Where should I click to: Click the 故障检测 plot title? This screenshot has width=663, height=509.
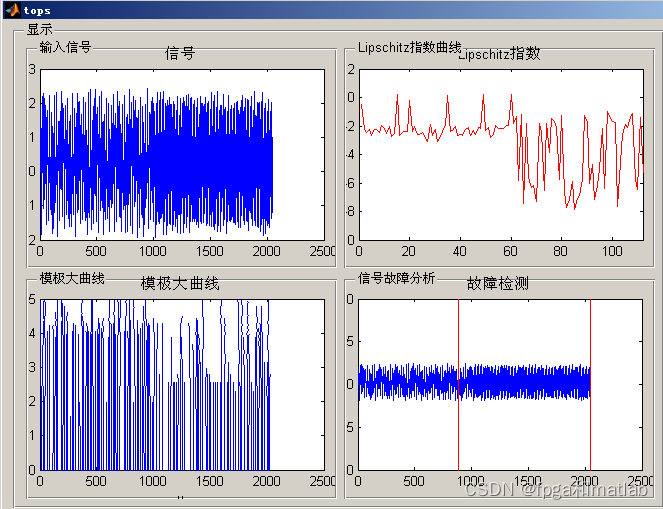(498, 284)
